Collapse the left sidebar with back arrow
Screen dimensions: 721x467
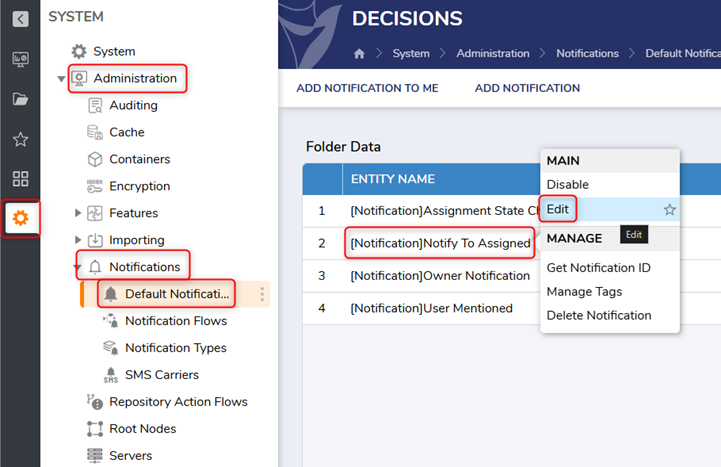[x=20, y=18]
